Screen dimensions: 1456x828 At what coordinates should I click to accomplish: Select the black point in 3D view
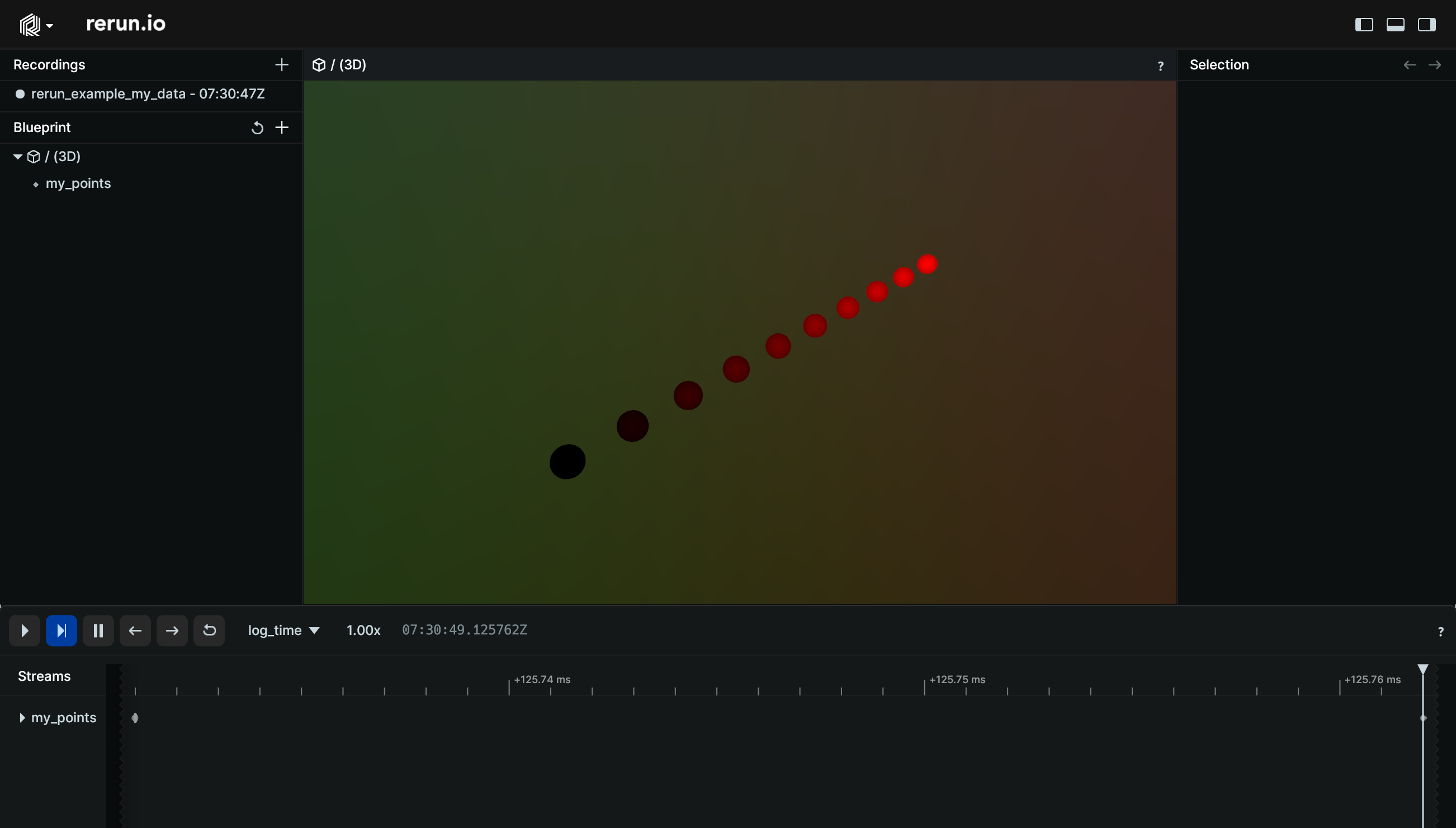(567, 462)
